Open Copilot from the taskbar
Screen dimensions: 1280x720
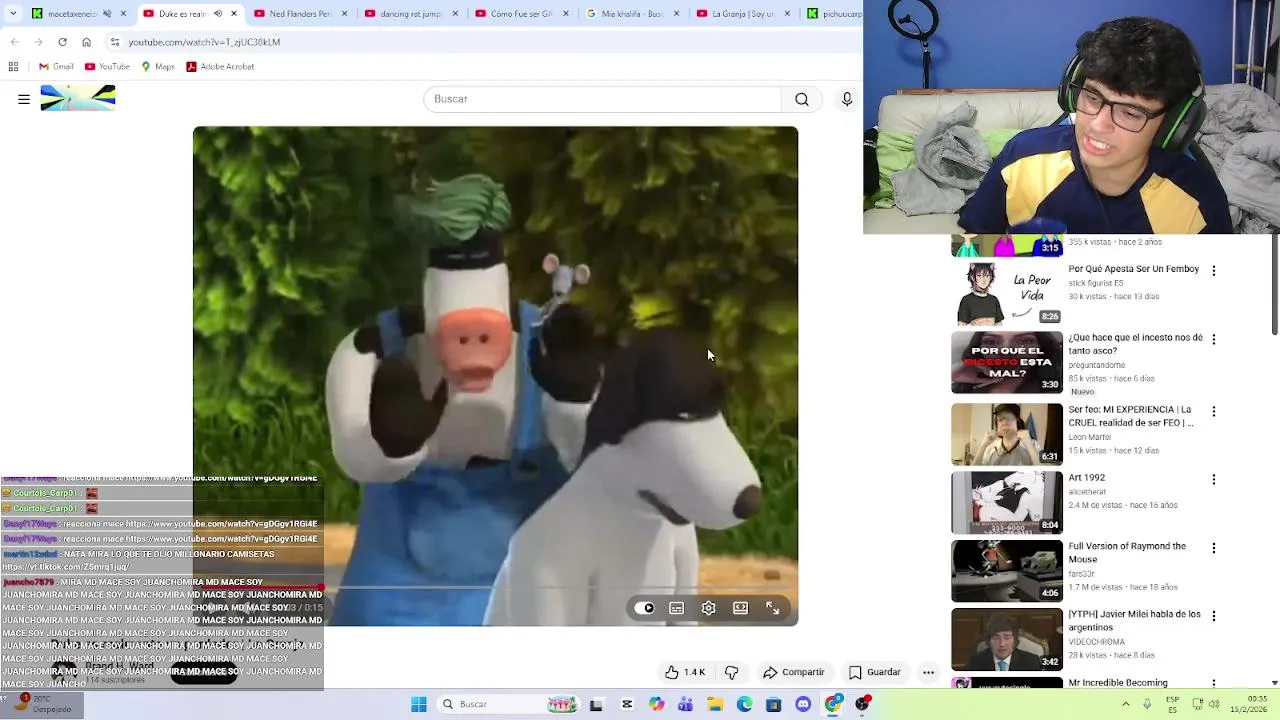656,704
